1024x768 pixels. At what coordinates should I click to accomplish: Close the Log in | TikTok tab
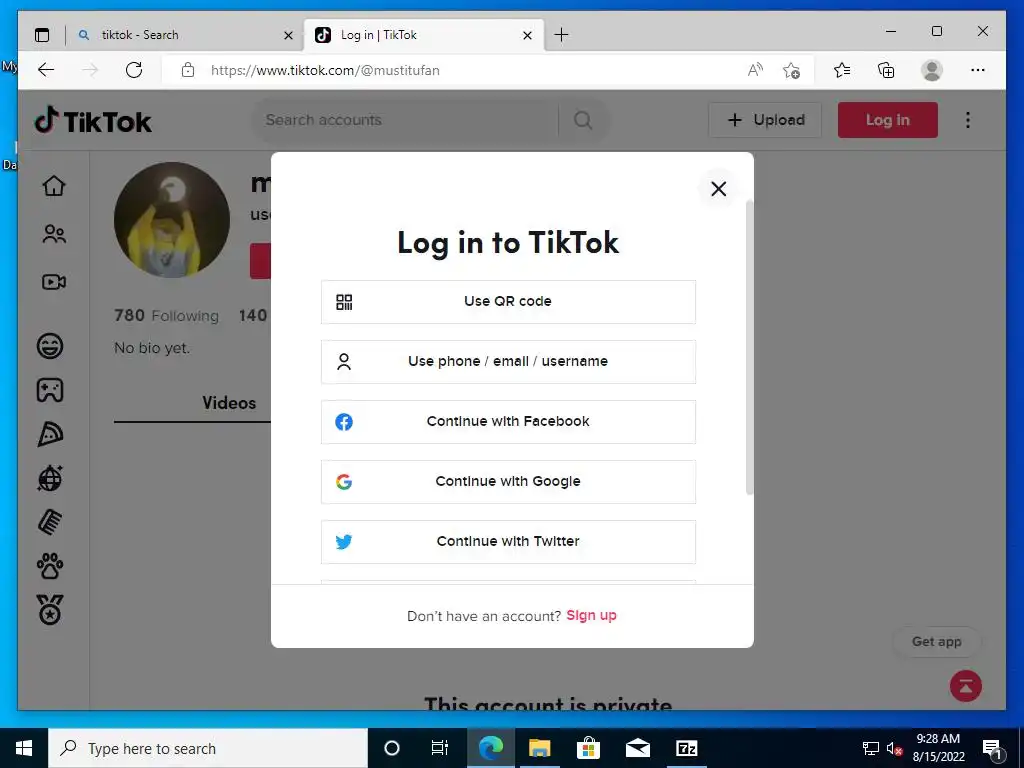(x=528, y=35)
